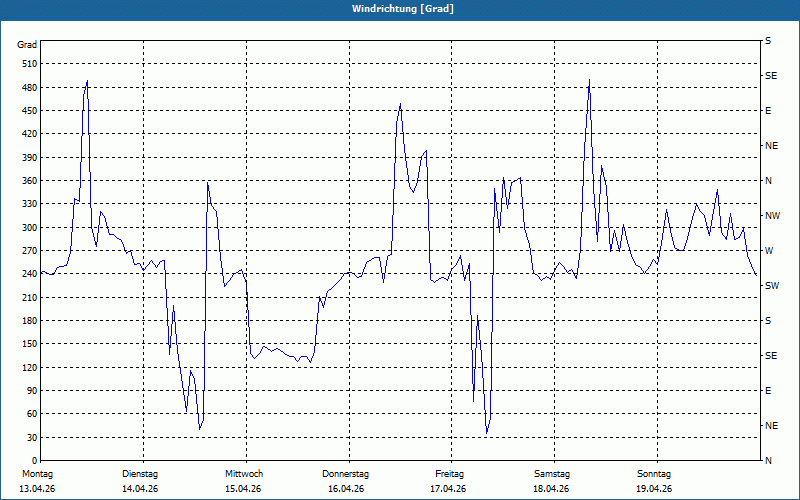The width and height of the screenshot is (800, 500).
Task: Click the NW compass label on right axis
Action: click(x=771, y=216)
